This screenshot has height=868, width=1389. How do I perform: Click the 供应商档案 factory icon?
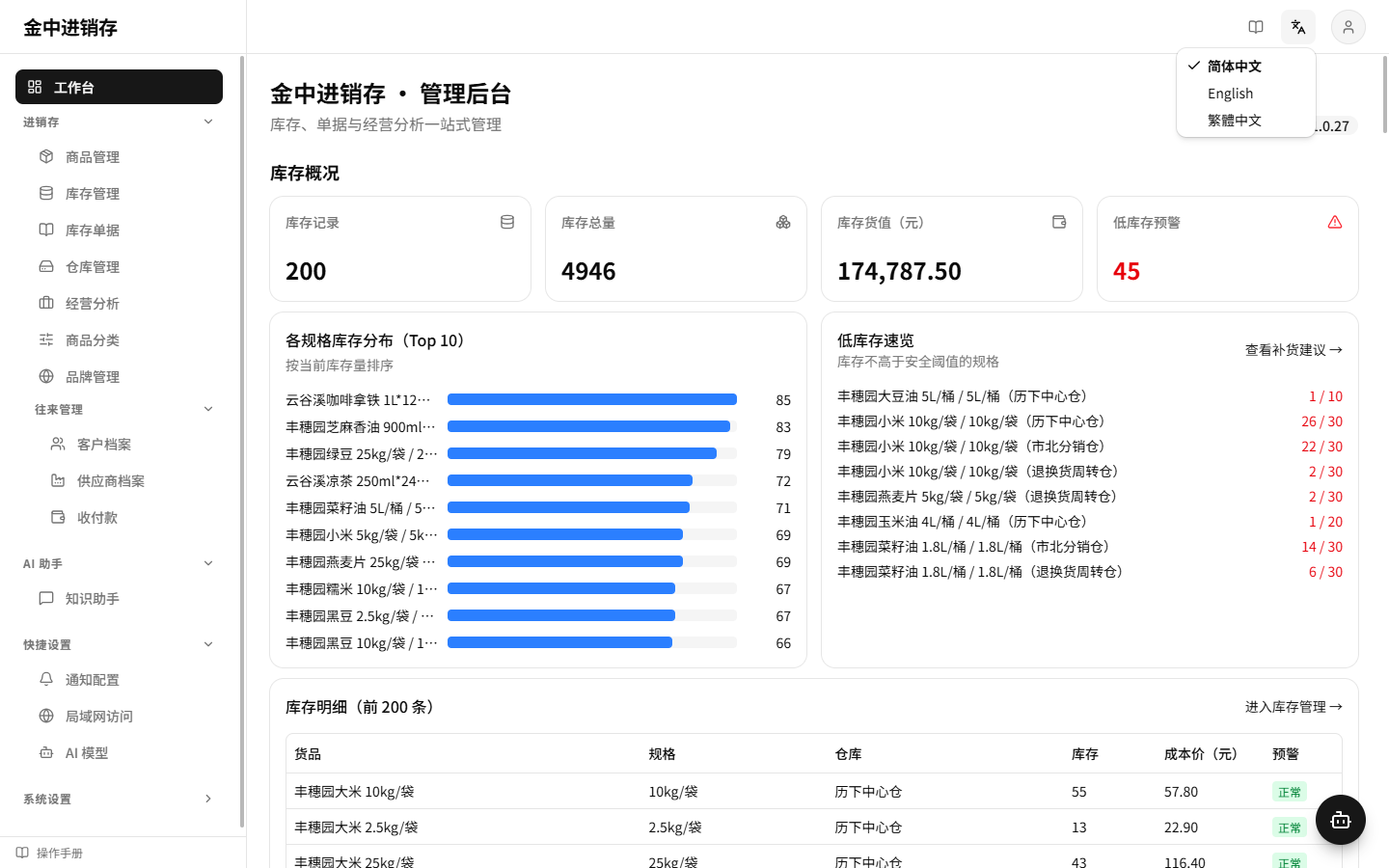click(x=58, y=480)
